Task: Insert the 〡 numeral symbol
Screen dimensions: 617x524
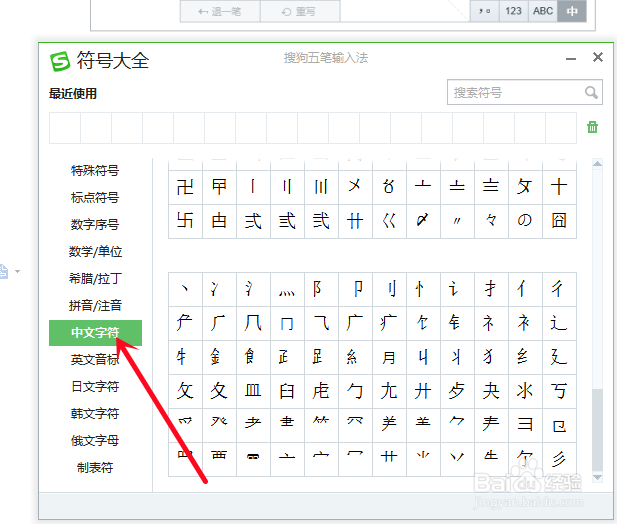Action: [x=253, y=187]
